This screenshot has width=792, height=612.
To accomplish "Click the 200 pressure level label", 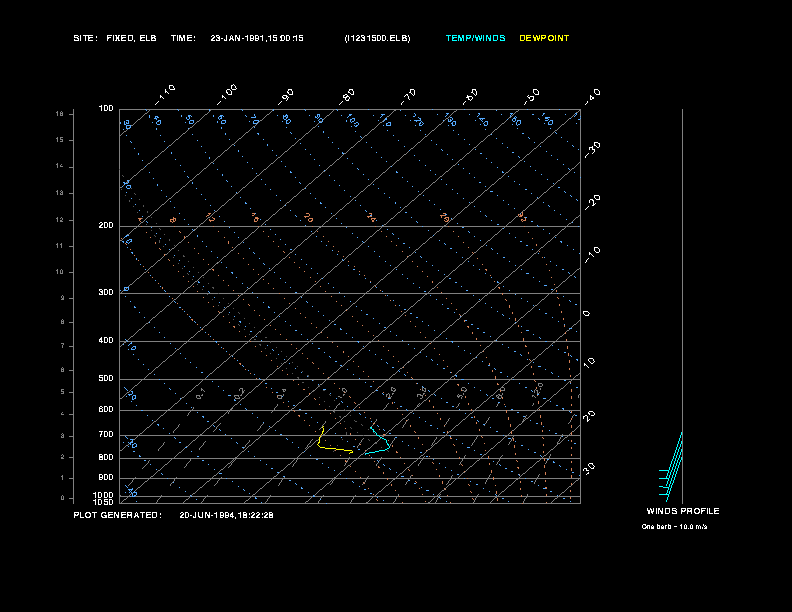I will (106, 225).
